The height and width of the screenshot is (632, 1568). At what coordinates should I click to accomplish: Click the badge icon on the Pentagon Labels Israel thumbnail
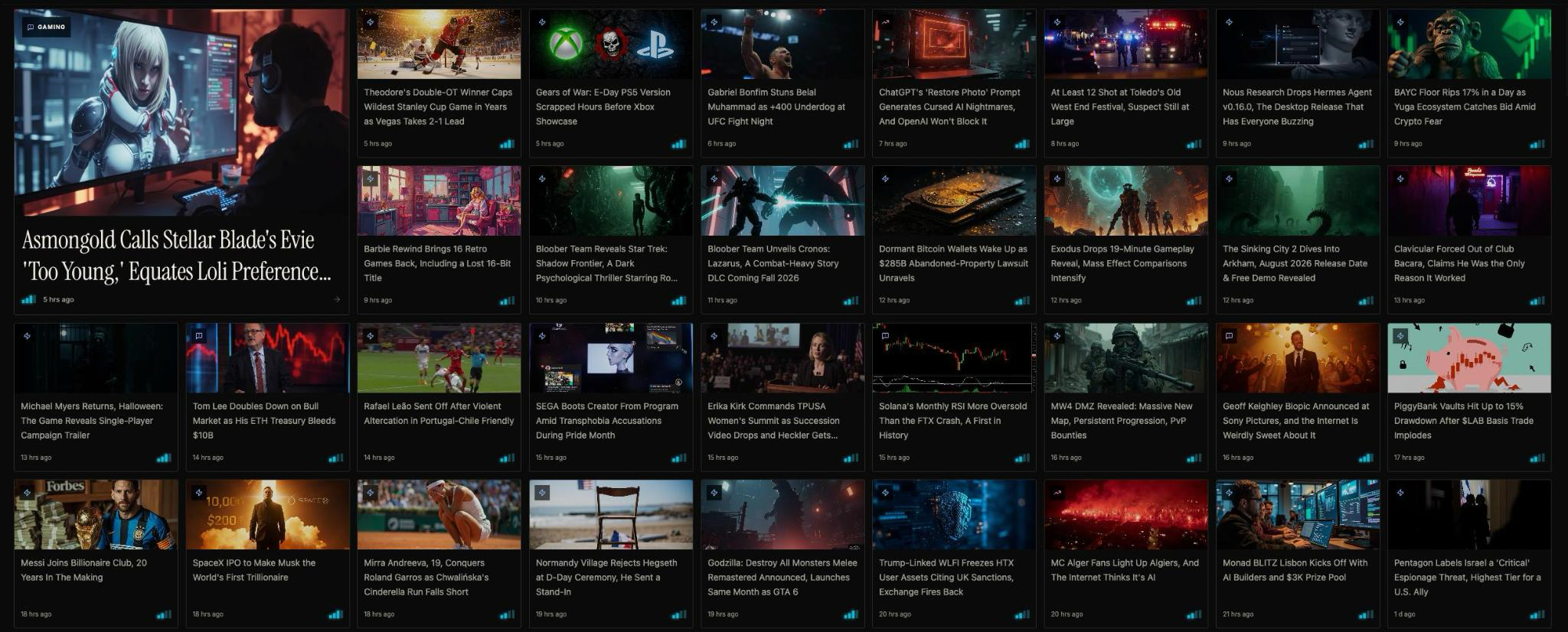coord(1400,493)
